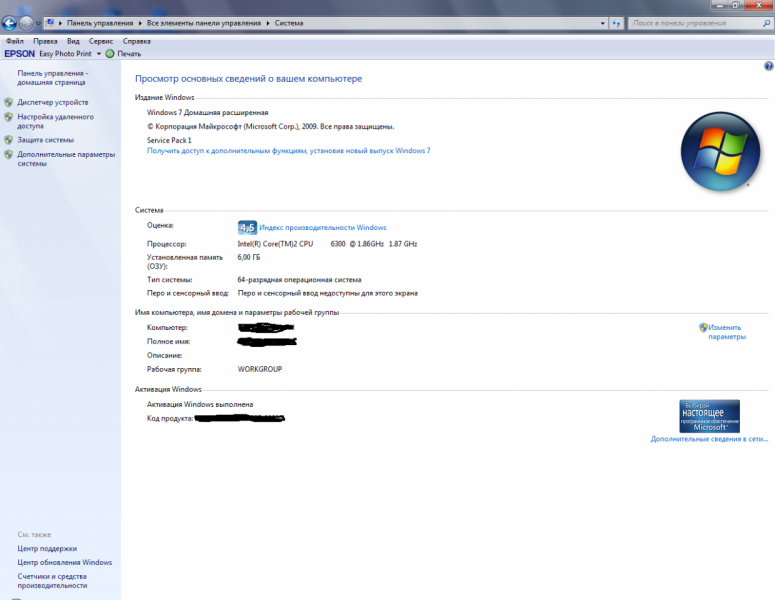Open the 'Вид' menu
Screen dimensions: 775x600
(73, 41)
